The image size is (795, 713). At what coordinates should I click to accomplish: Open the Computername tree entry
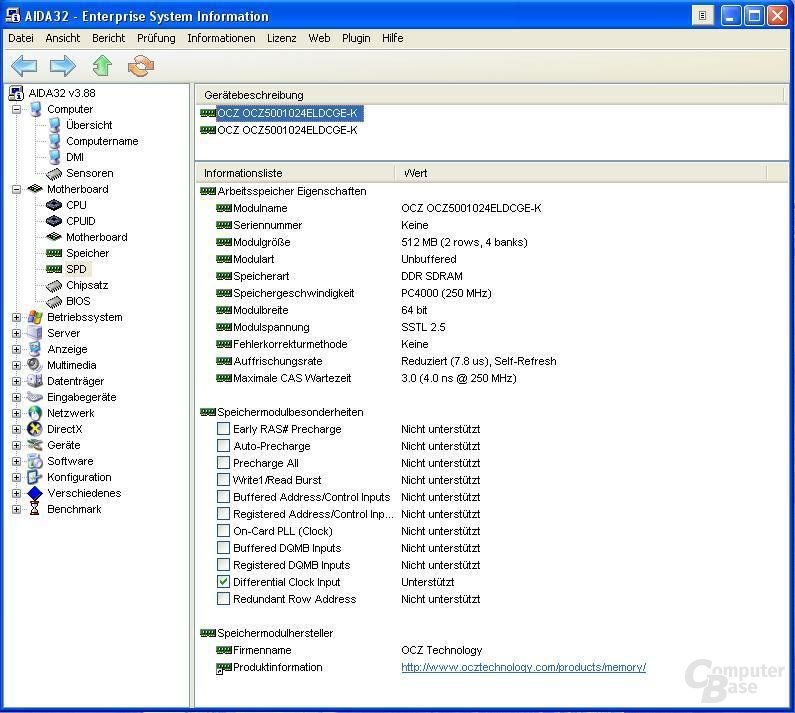pyautogui.click(x=102, y=141)
